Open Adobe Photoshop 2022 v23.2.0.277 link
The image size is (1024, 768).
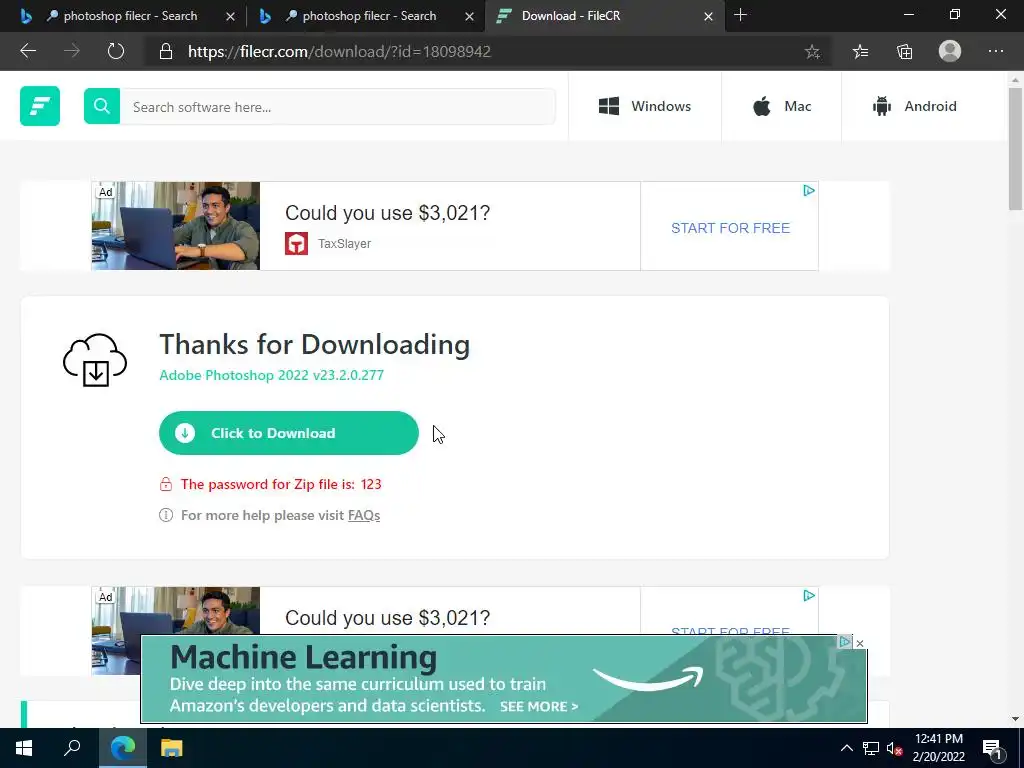point(272,376)
